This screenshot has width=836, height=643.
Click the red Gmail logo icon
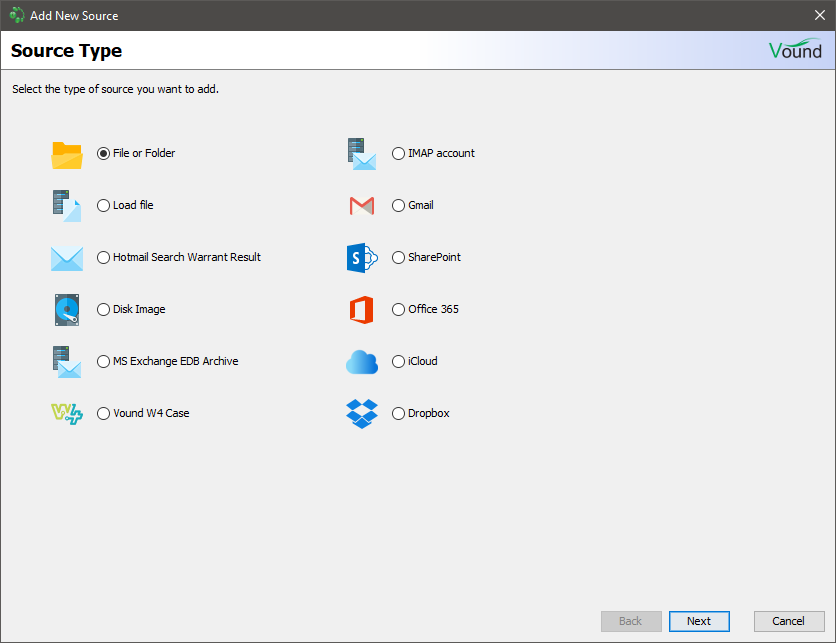click(361, 206)
